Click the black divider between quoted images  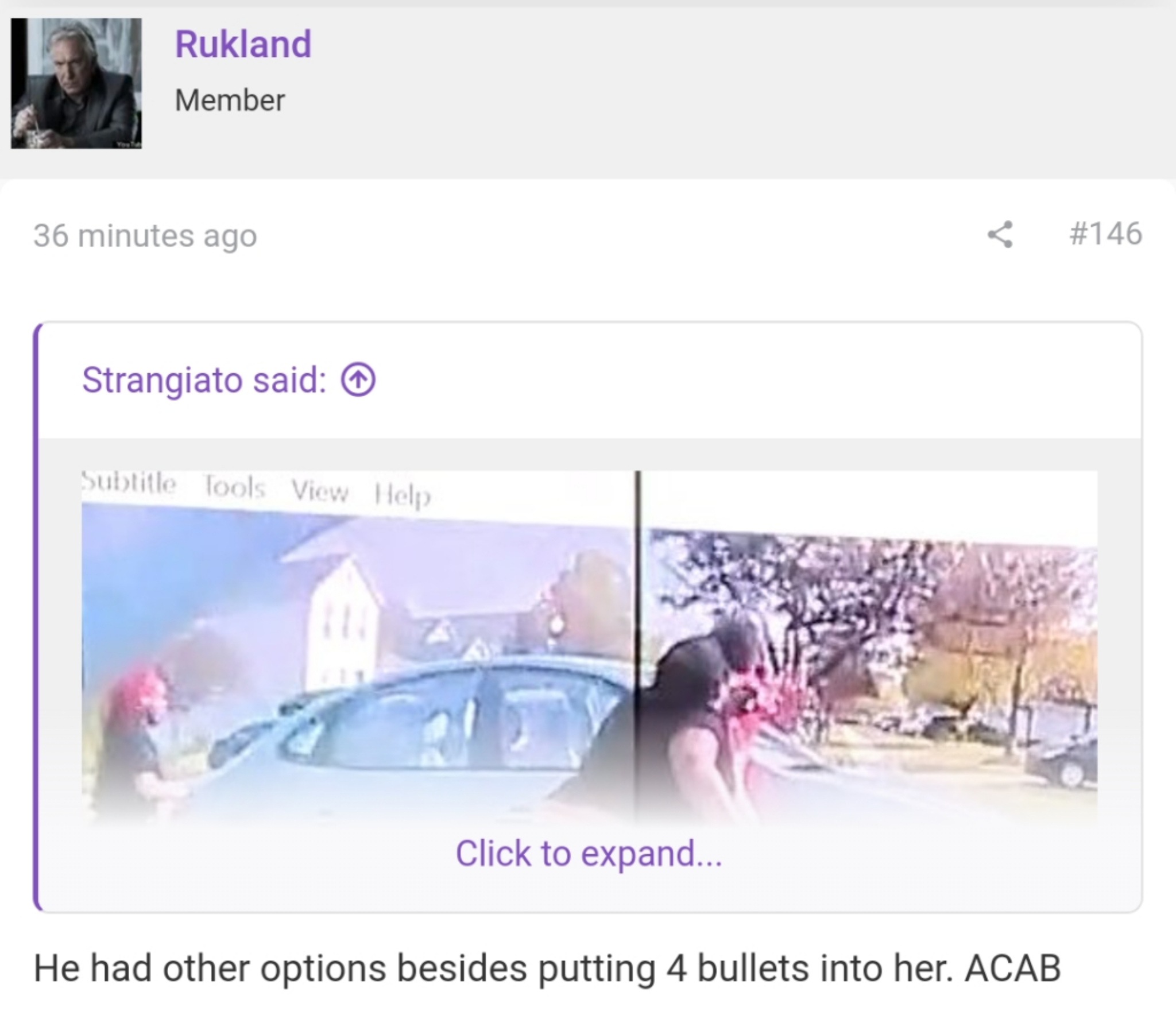point(637,649)
